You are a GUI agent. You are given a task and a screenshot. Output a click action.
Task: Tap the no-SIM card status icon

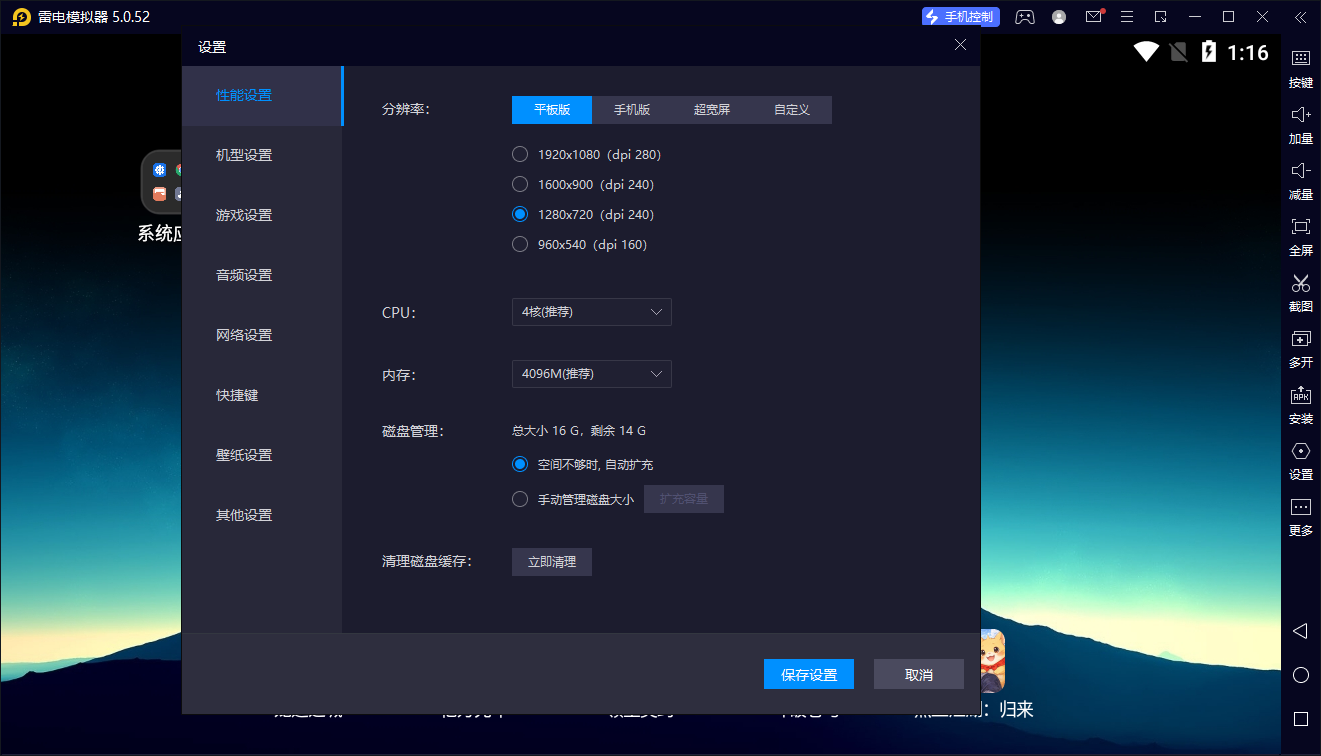[x=1178, y=52]
